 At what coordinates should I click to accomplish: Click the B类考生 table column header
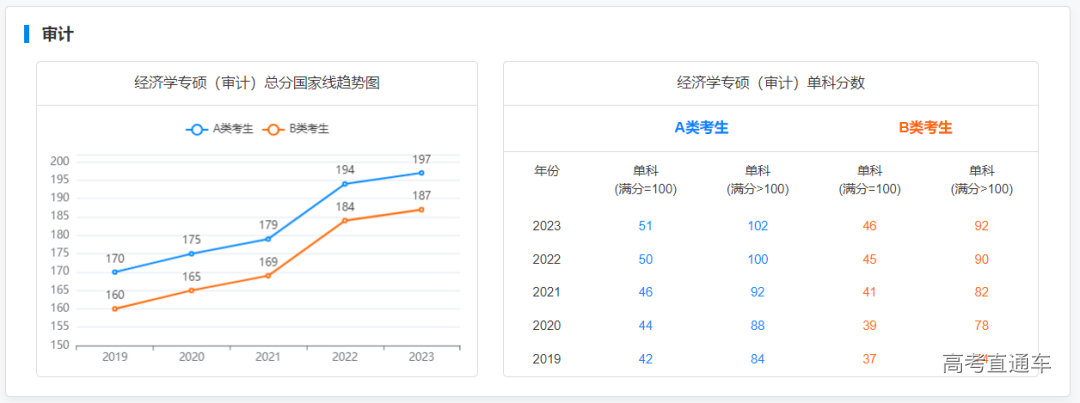[925, 127]
